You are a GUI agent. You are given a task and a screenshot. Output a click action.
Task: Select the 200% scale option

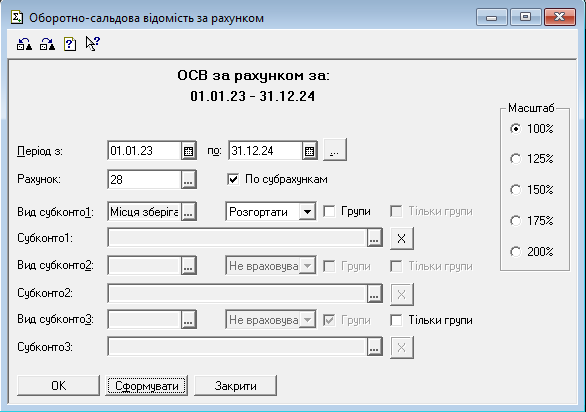pyautogui.click(x=515, y=252)
